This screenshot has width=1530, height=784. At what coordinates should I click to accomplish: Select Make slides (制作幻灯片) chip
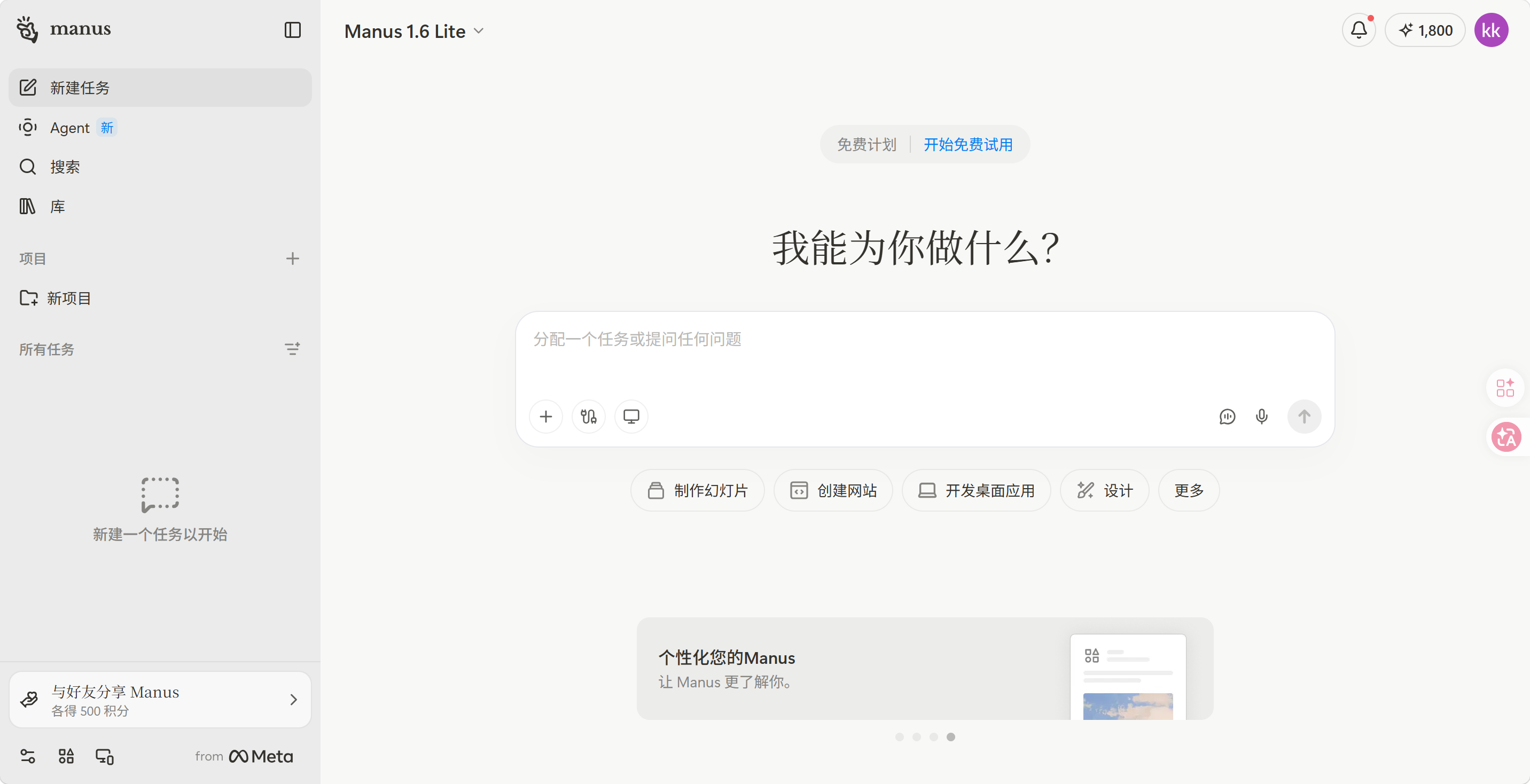point(697,490)
